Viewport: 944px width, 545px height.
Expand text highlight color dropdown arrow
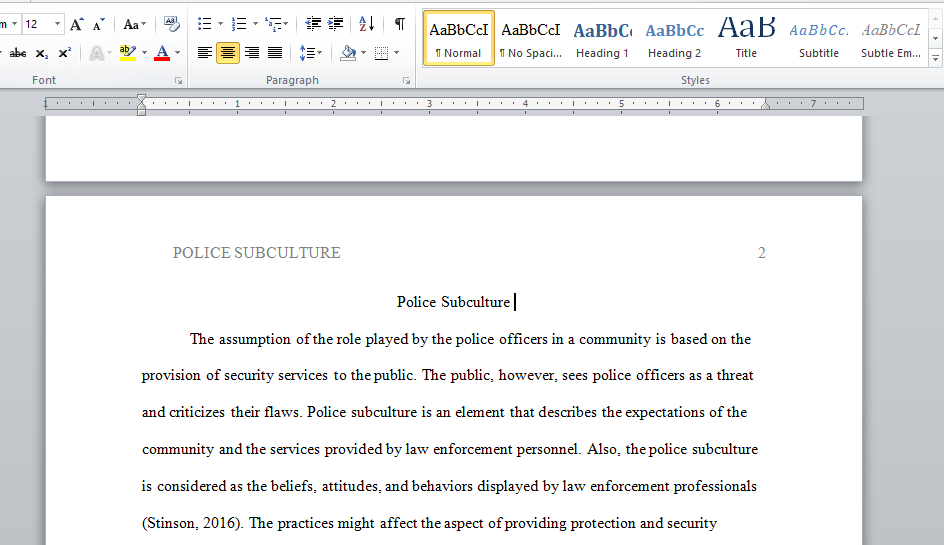144,53
